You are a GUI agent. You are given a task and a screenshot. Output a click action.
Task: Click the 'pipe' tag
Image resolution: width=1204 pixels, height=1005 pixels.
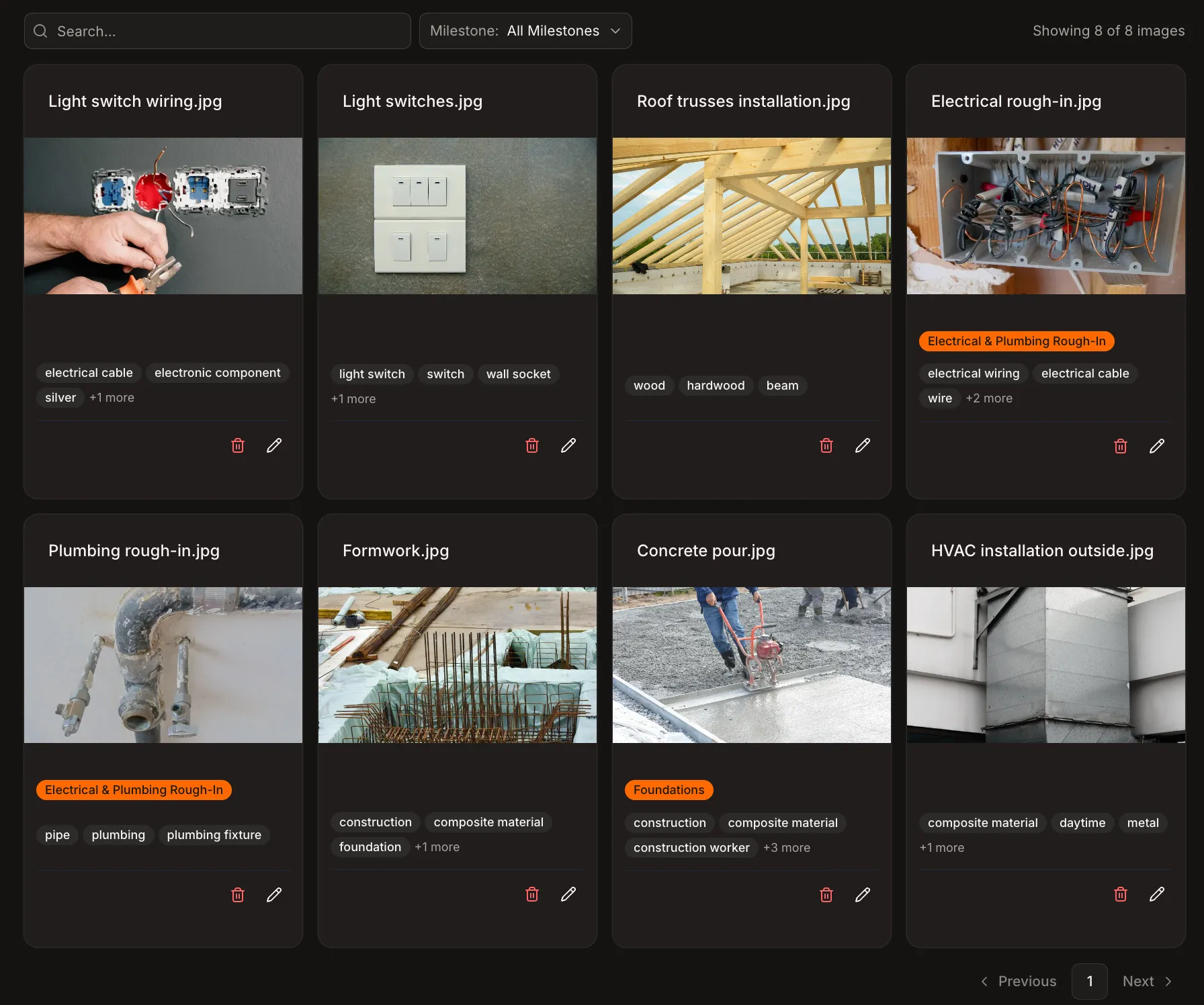(57, 835)
